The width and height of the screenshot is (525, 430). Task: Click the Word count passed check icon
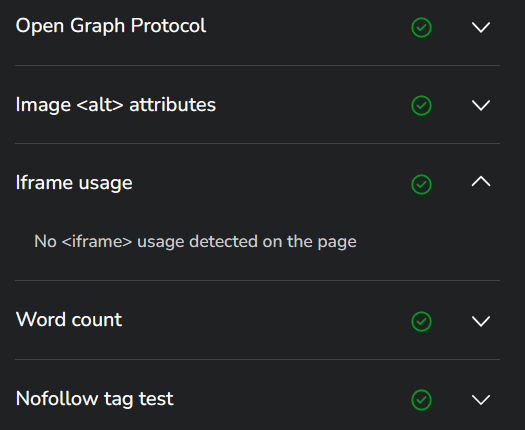[x=421, y=321]
